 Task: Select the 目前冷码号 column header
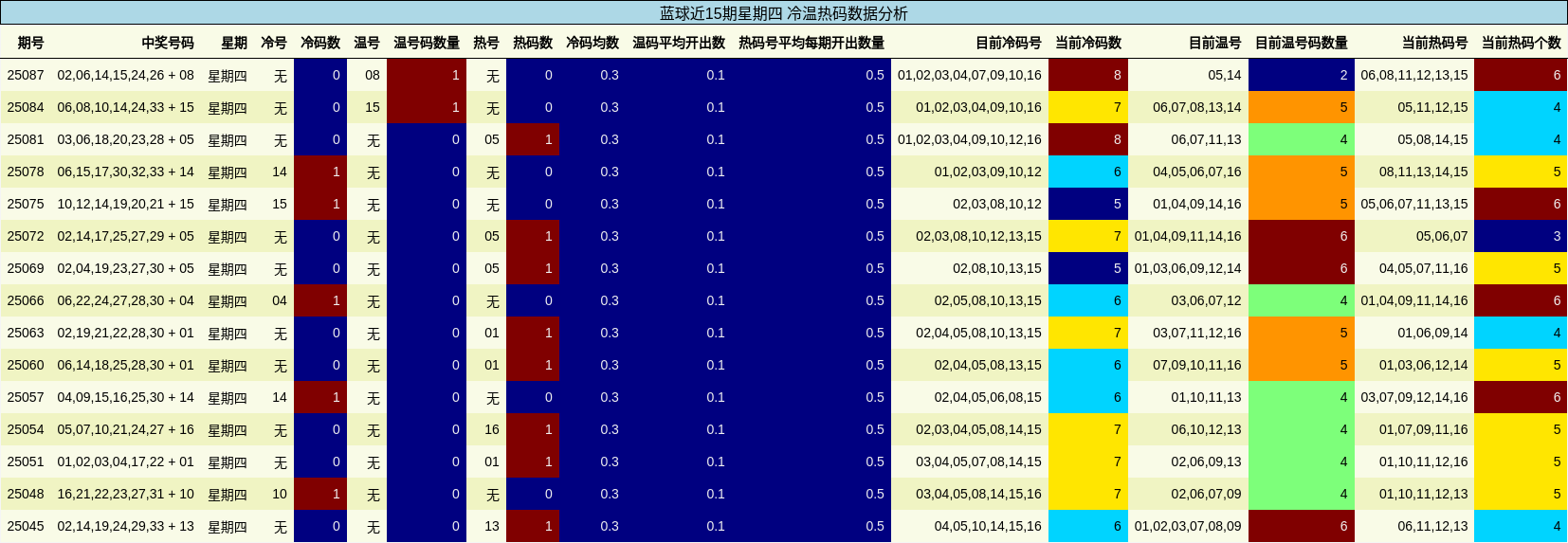coord(1009,43)
